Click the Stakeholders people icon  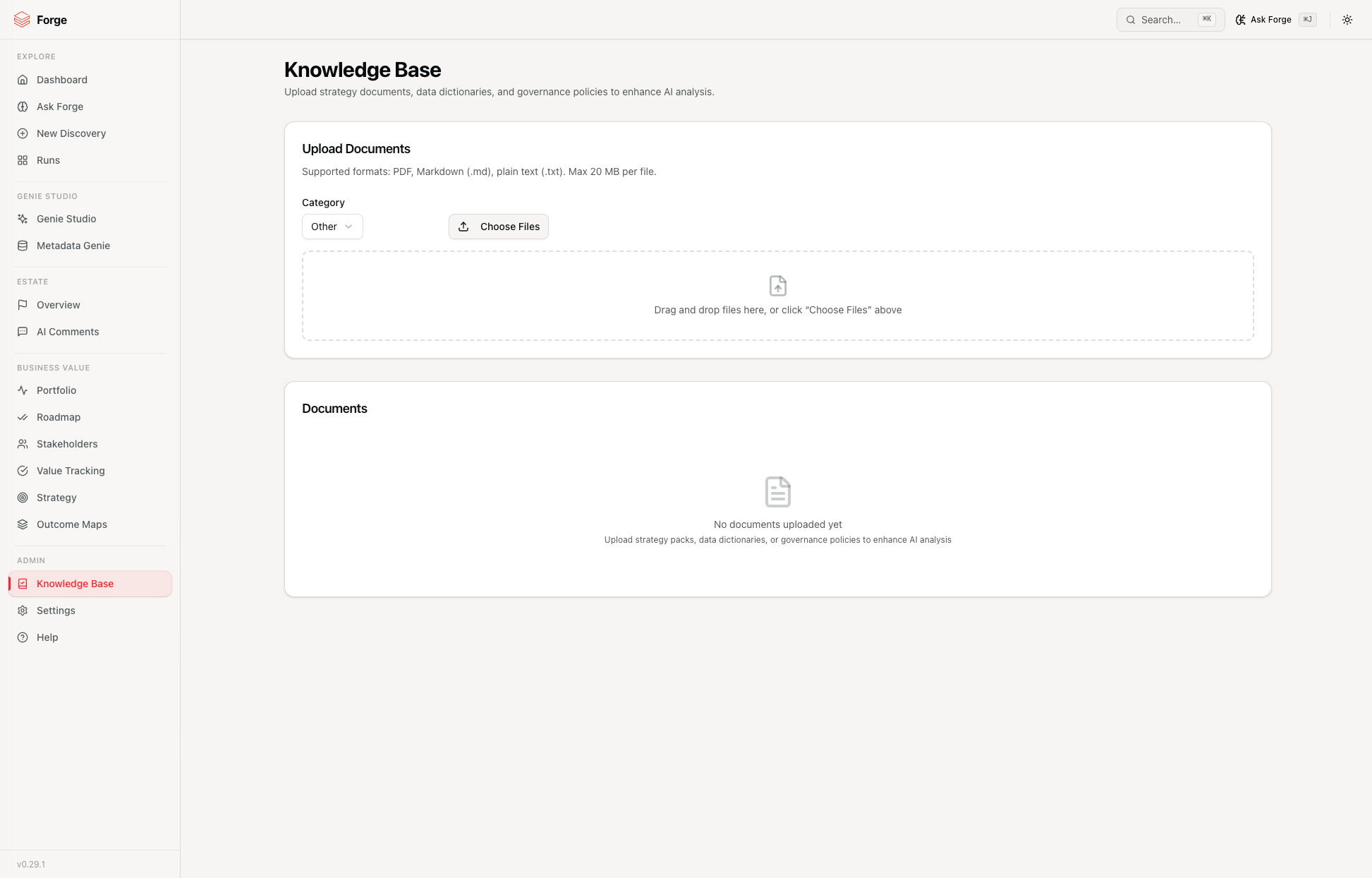click(x=23, y=444)
